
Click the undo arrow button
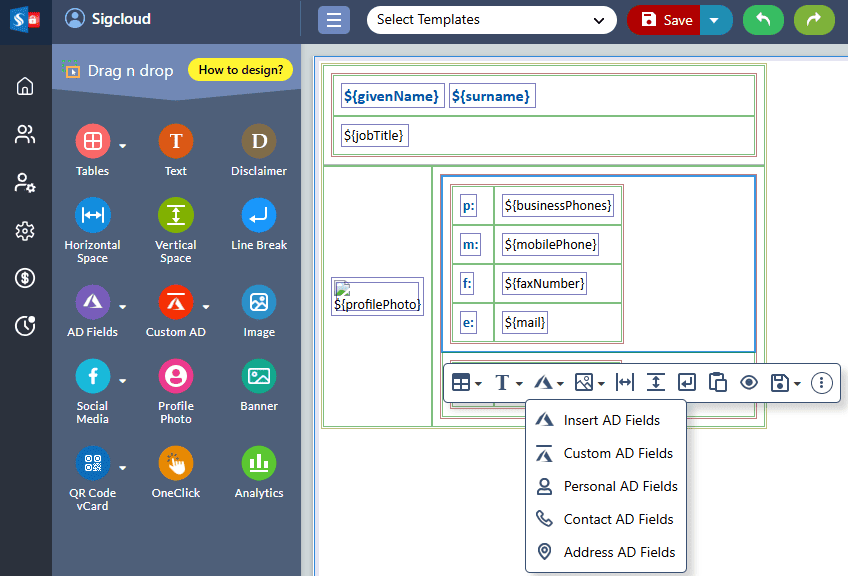tap(763, 20)
